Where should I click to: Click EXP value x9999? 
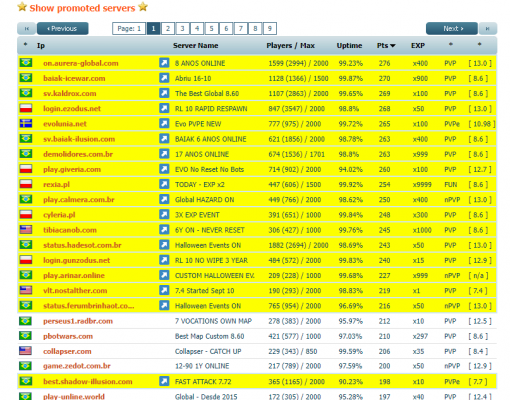pyautogui.click(x=422, y=184)
